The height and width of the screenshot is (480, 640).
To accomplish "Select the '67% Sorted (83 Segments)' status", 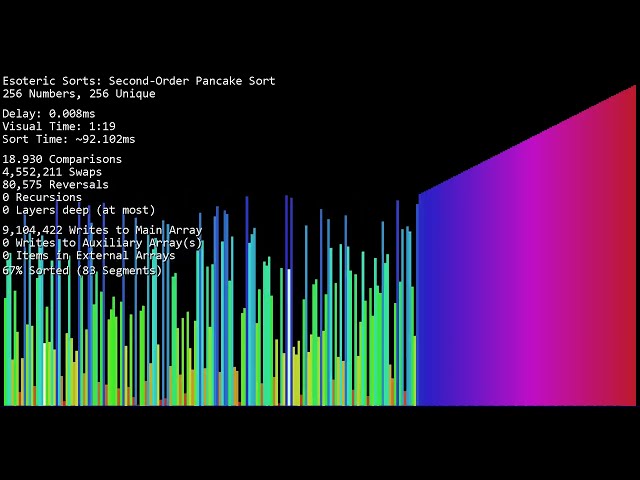I will [82, 270].
